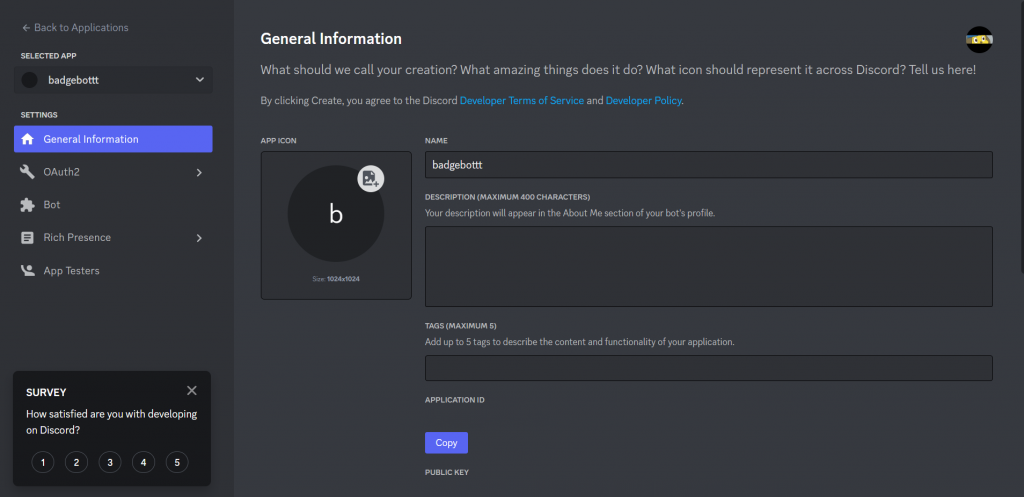Image resolution: width=1024 pixels, height=497 pixels.
Task: Copy the Application ID
Action: click(x=446, y=442)
